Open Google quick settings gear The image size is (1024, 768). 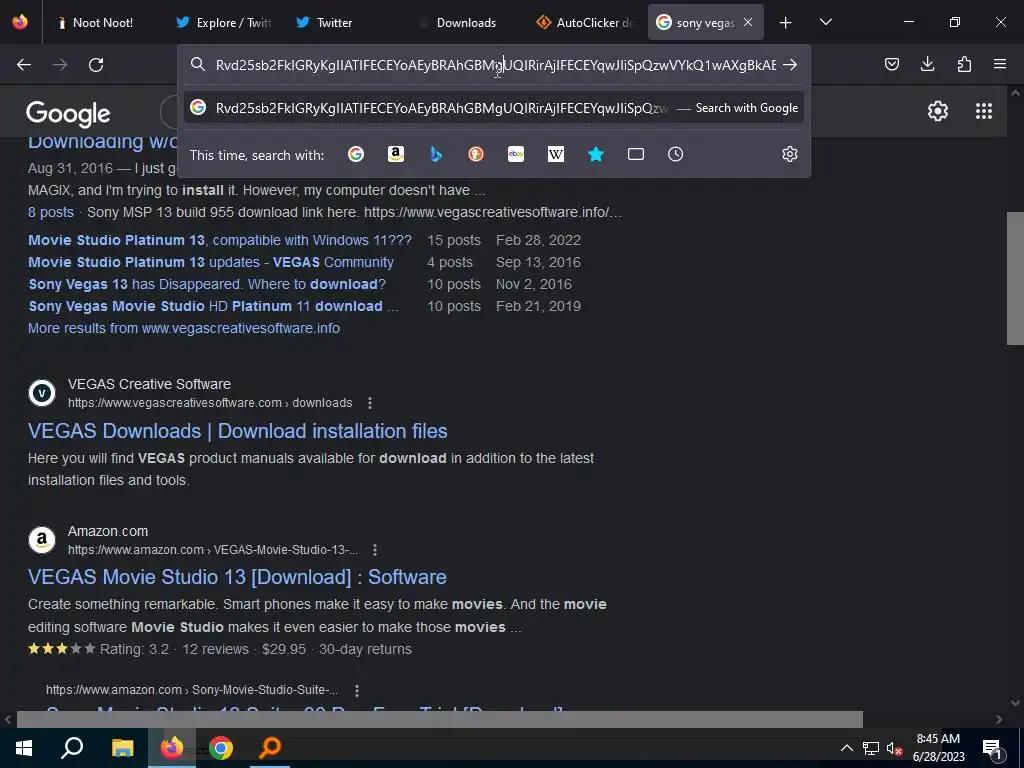[938, 111]
